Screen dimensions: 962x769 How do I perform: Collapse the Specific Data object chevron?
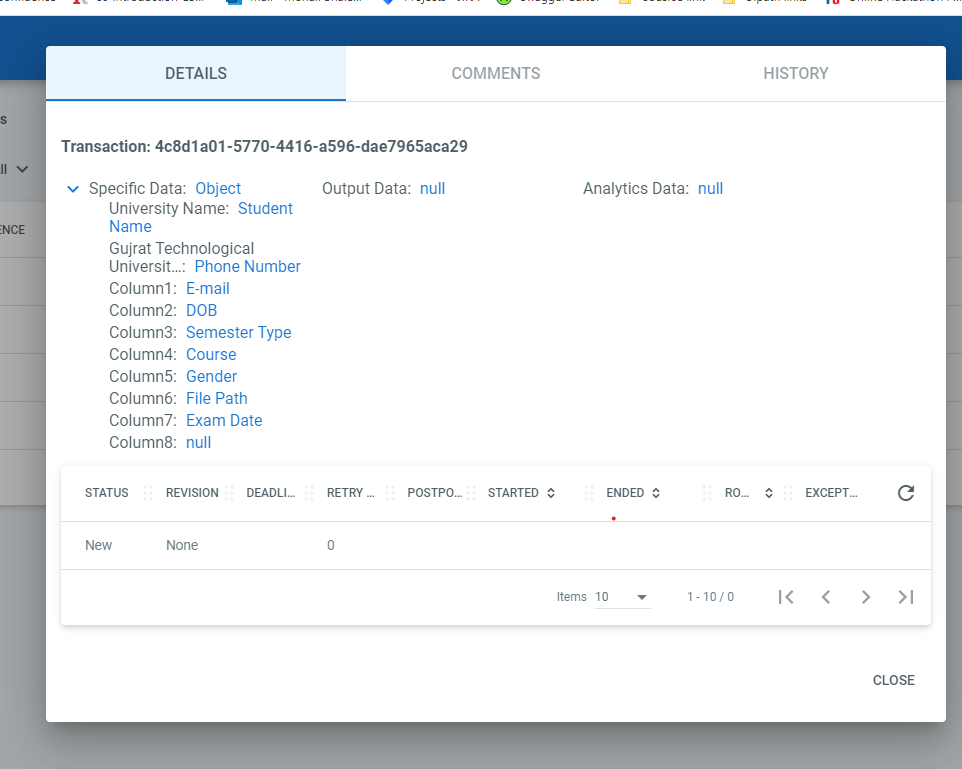(x=73, y=189)
